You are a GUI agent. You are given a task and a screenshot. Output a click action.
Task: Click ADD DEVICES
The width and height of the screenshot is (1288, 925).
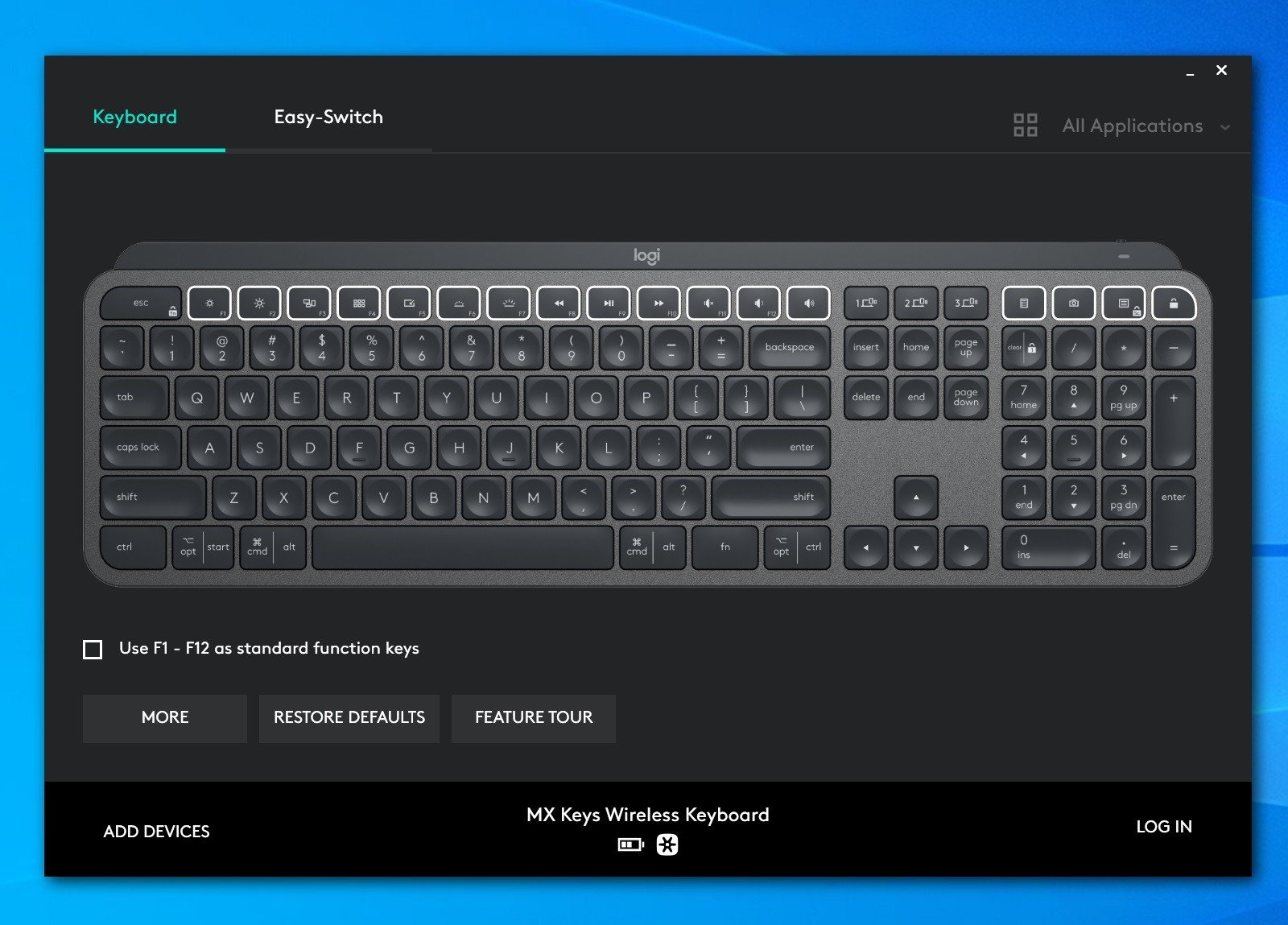[156, 832]
